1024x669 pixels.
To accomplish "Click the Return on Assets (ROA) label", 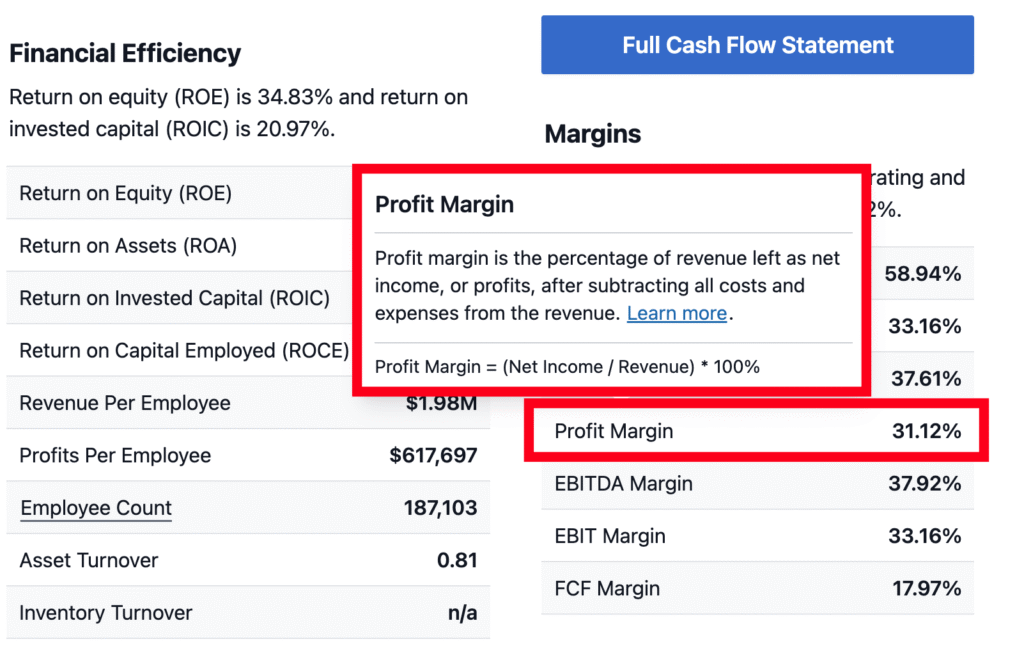I will (128, 246).
